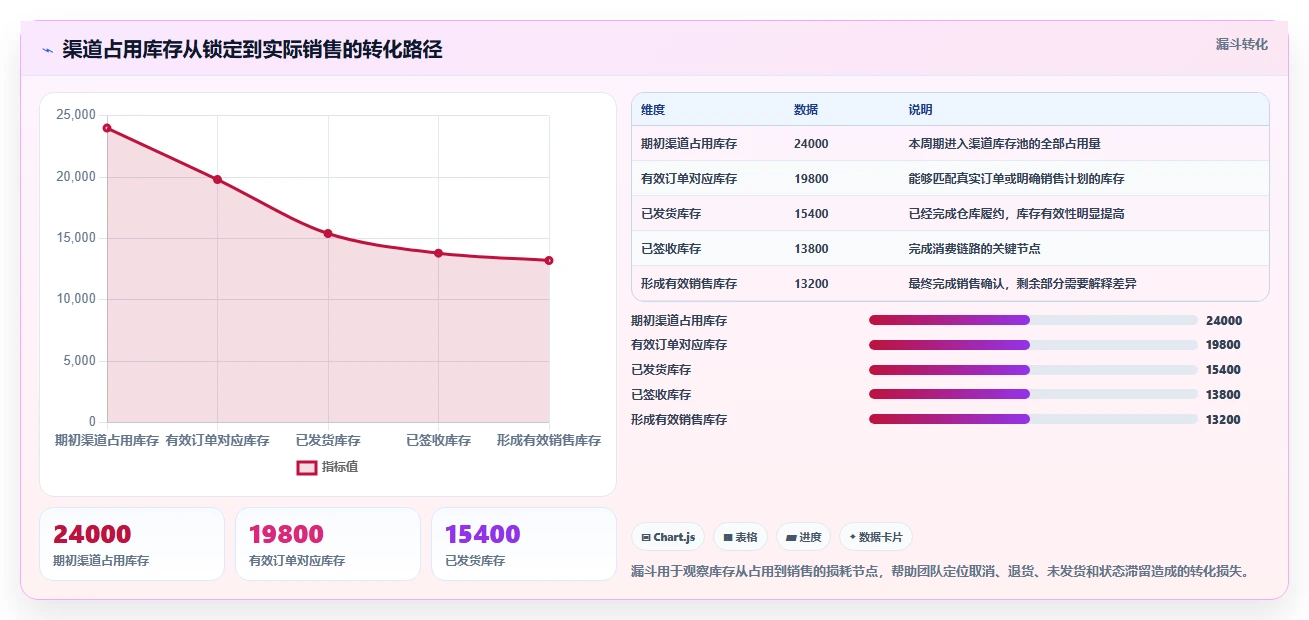Click the 13200 progress bar for 形成有效销售库存

pyautogui.click(x=1033, y=420)
